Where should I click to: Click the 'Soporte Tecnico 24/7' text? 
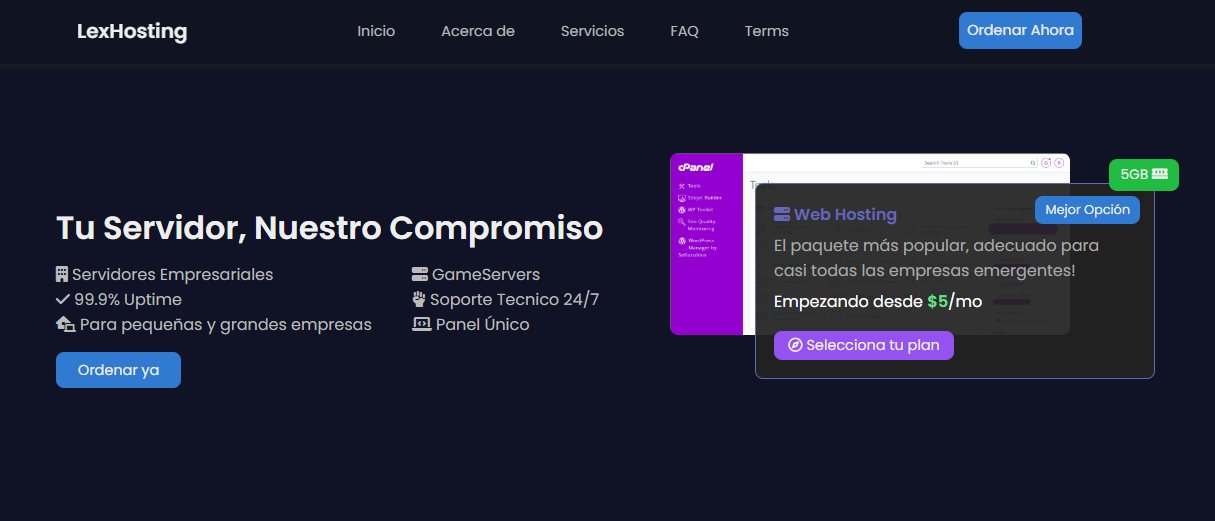click(x=514, y=299)
